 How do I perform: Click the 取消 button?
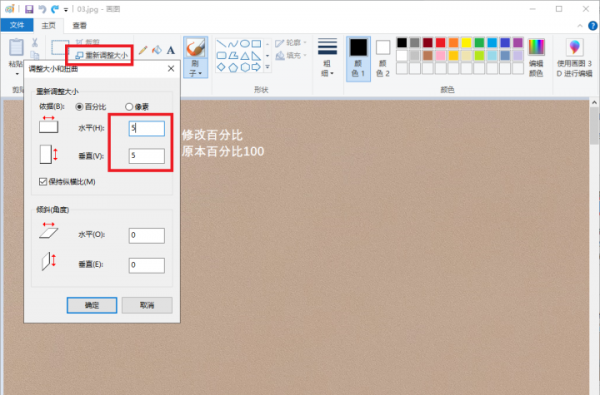(147, 305)
